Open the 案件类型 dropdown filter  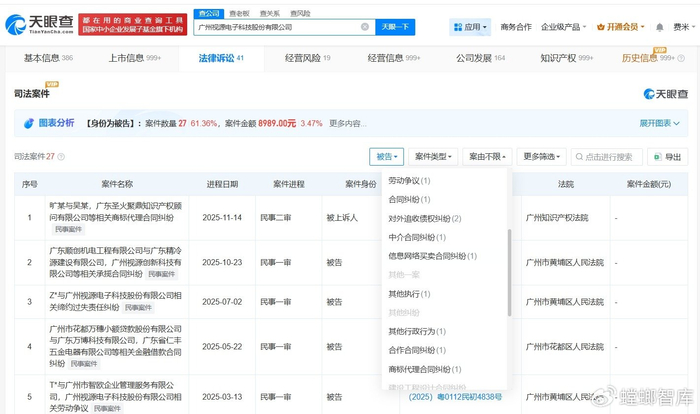coord(433,157)
